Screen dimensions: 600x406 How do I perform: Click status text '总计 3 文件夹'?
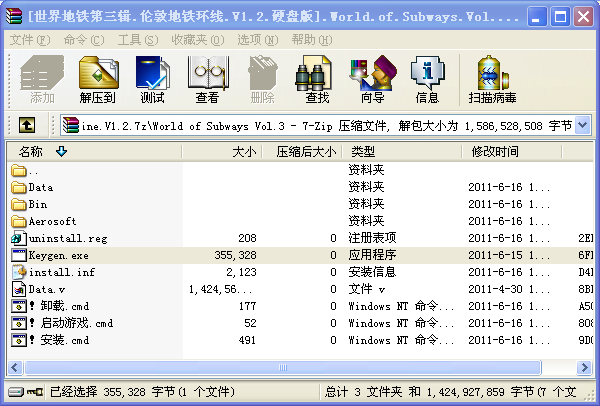(x=364, y=392)
